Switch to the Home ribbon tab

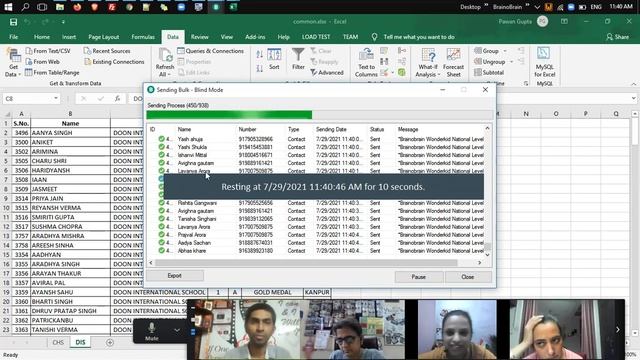(42, 37)
